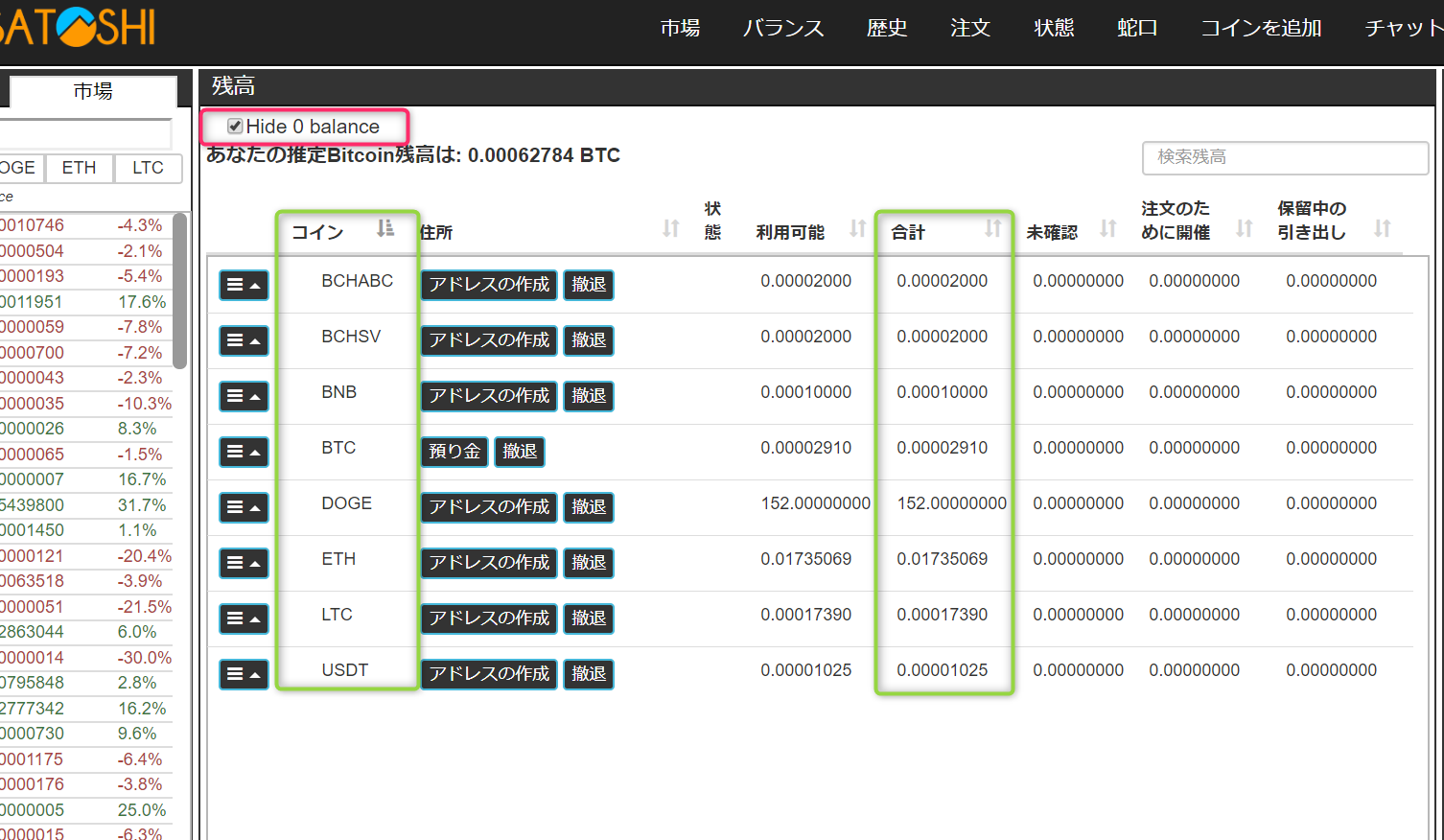Select the market row showing 17.6%
This screenshot has width=1444, height=840.
point(86,302)
